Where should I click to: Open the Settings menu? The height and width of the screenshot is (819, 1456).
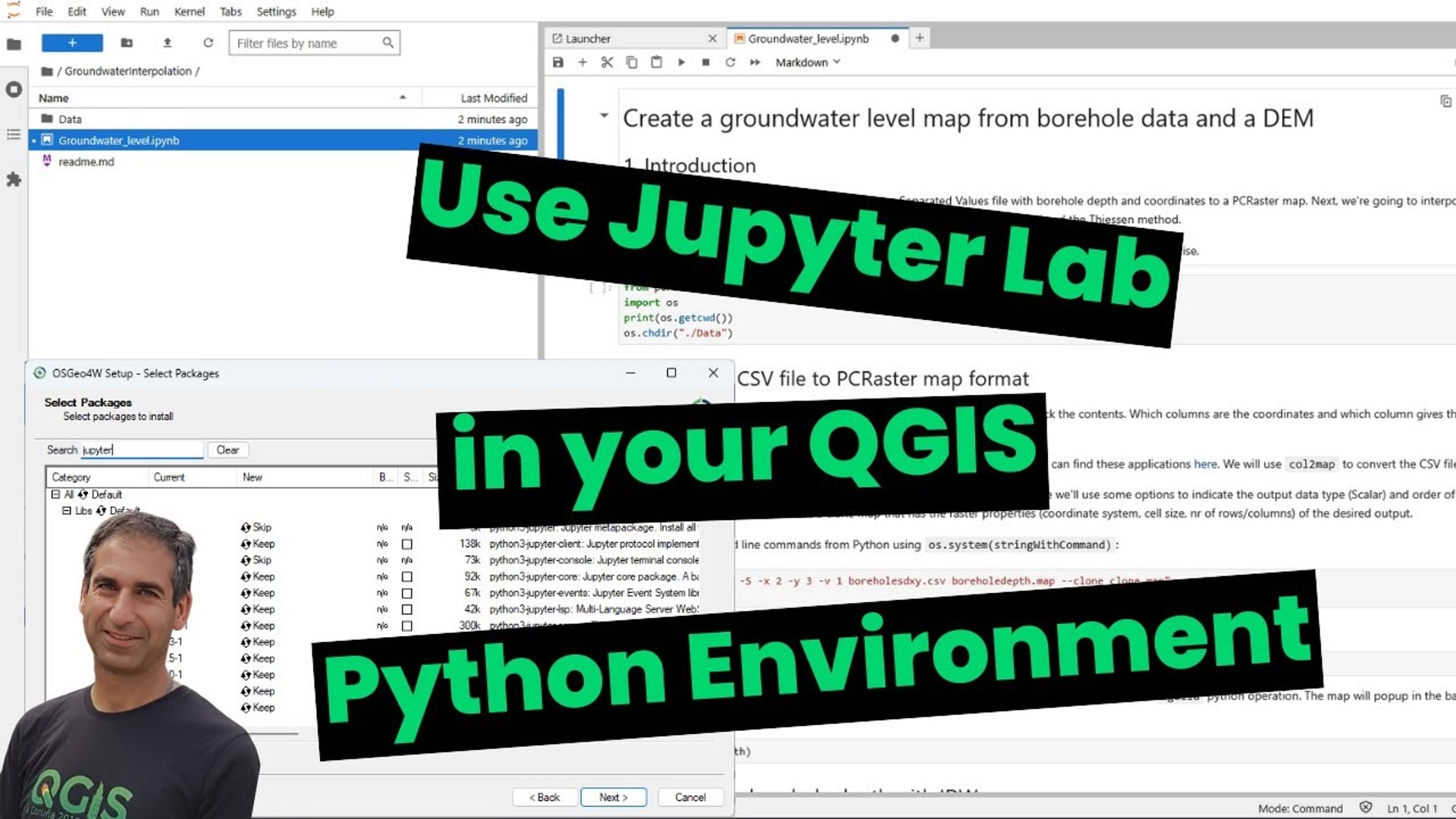276,11
